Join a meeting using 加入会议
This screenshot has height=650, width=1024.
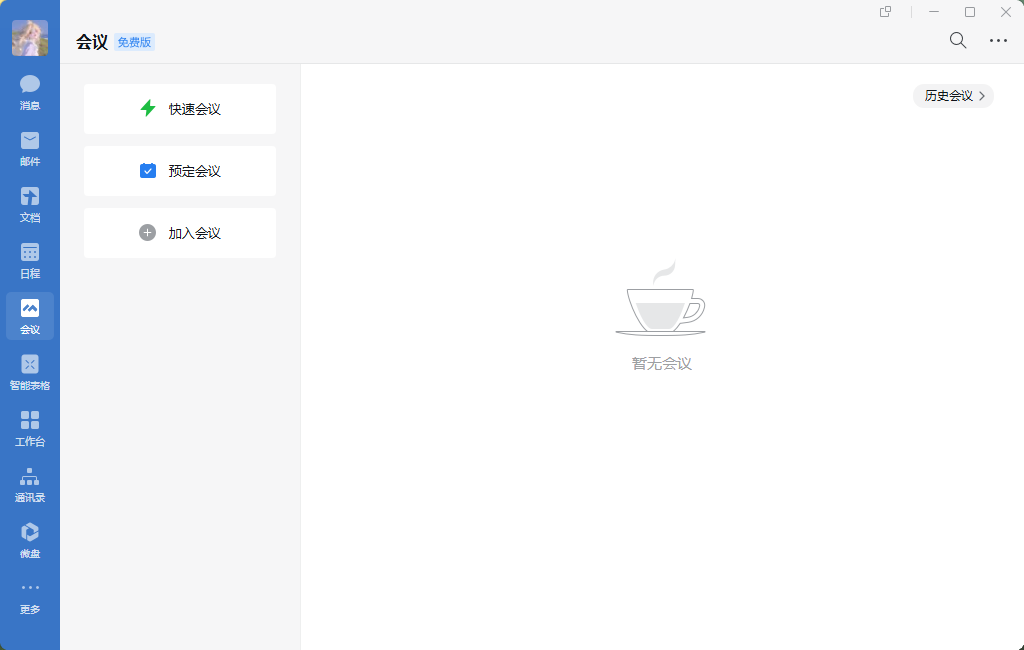179,232
